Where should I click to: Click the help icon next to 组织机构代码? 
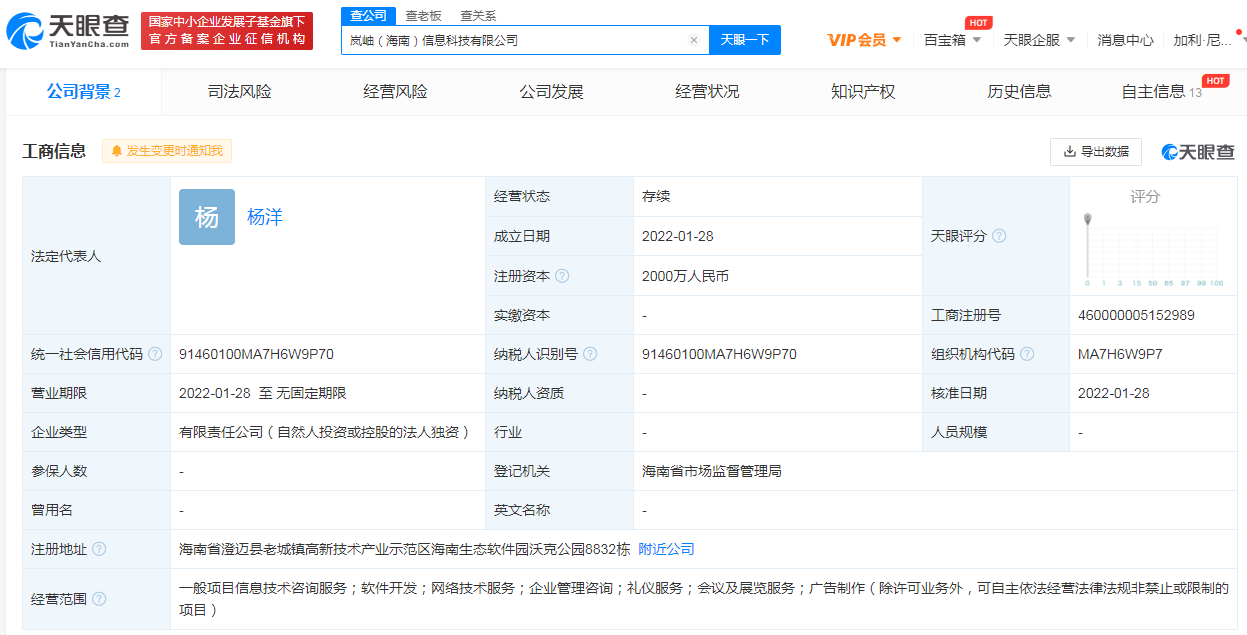pyautogui.click(x=1027, y=354)
